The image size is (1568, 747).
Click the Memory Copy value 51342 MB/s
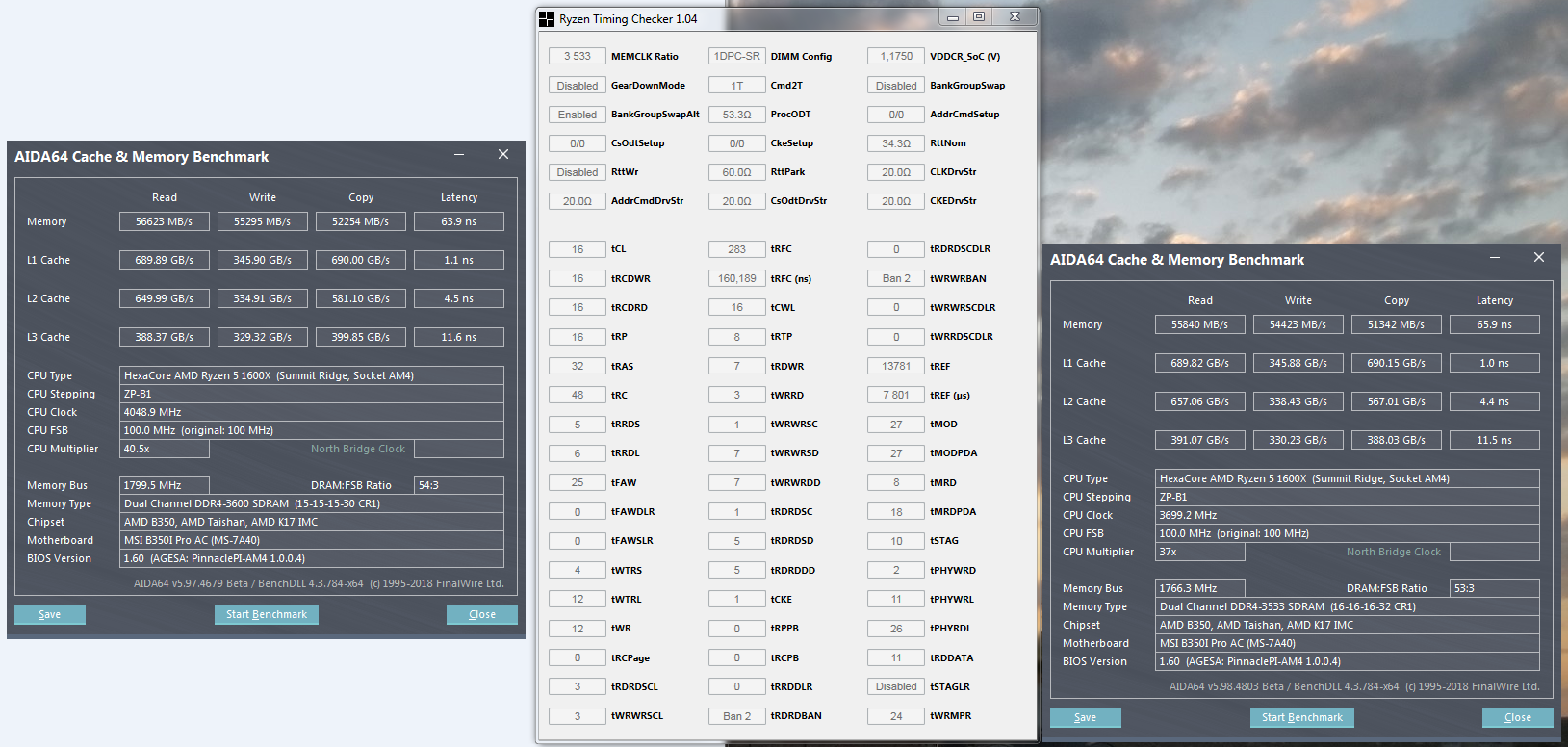click(x=1397, y=324)
